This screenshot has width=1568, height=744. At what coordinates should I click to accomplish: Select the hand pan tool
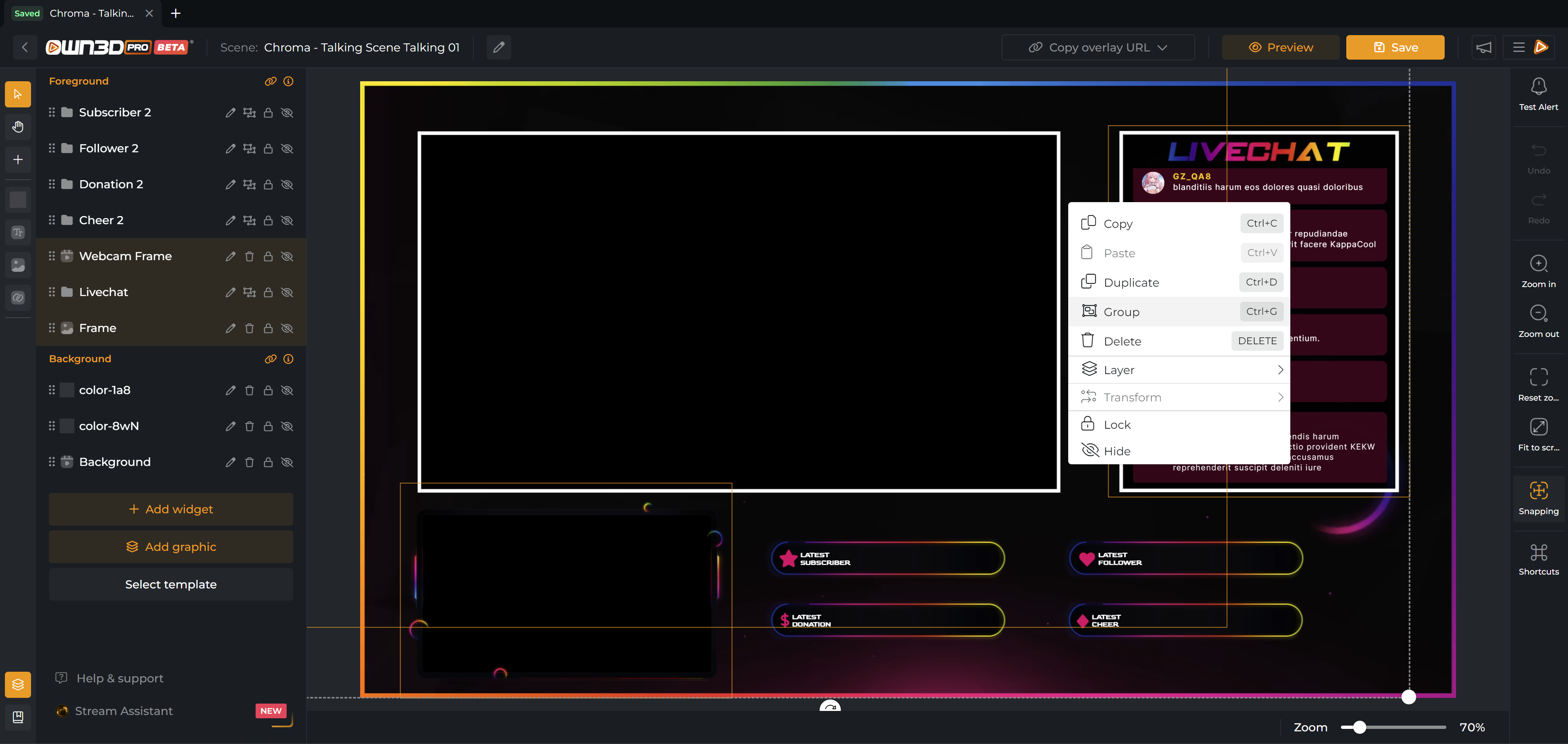[x=18, y=127]
